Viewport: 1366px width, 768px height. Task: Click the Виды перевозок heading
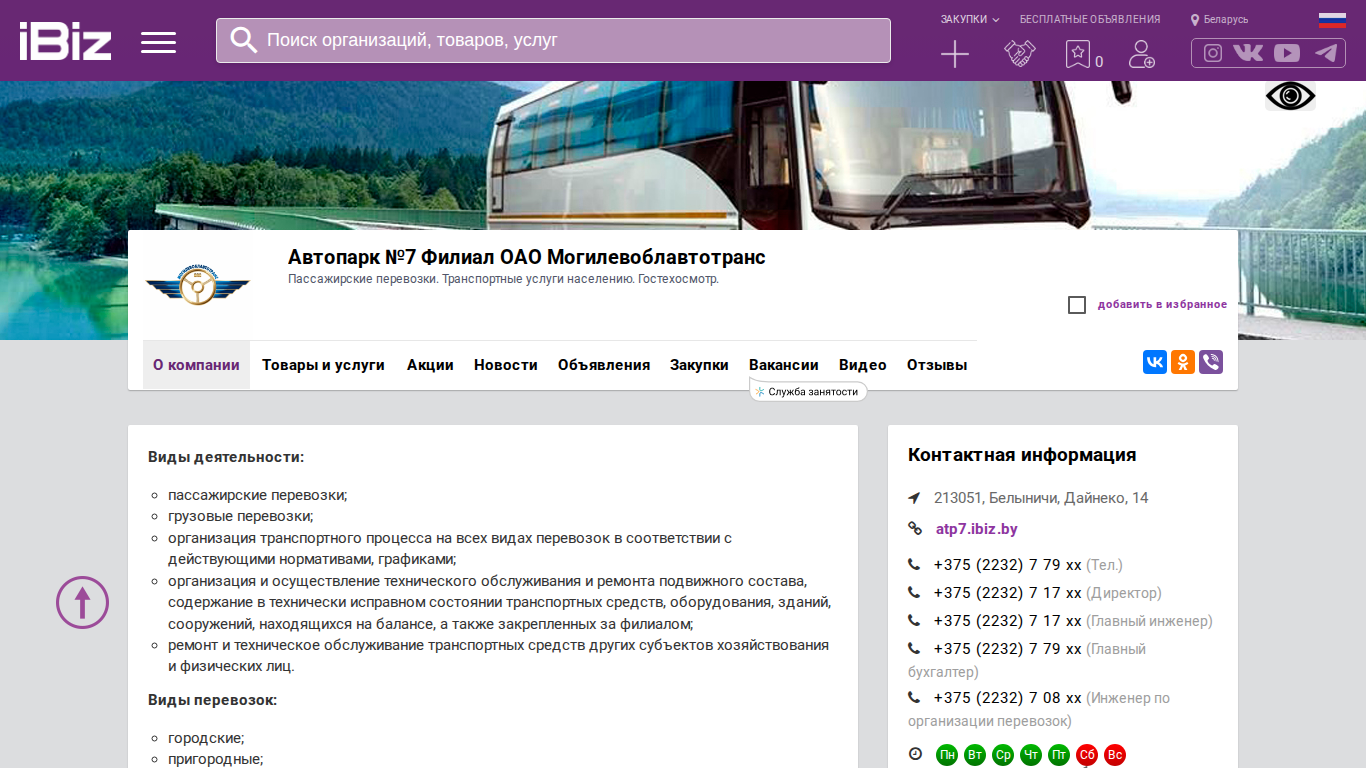212,700
